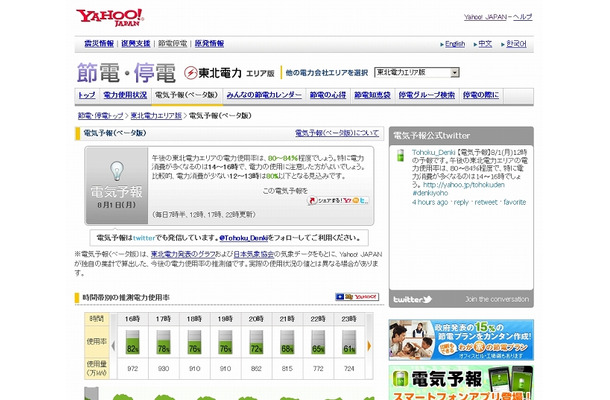Open the ヘルプ help link
This screenshot has height=400, width=610.
(522, 17)
